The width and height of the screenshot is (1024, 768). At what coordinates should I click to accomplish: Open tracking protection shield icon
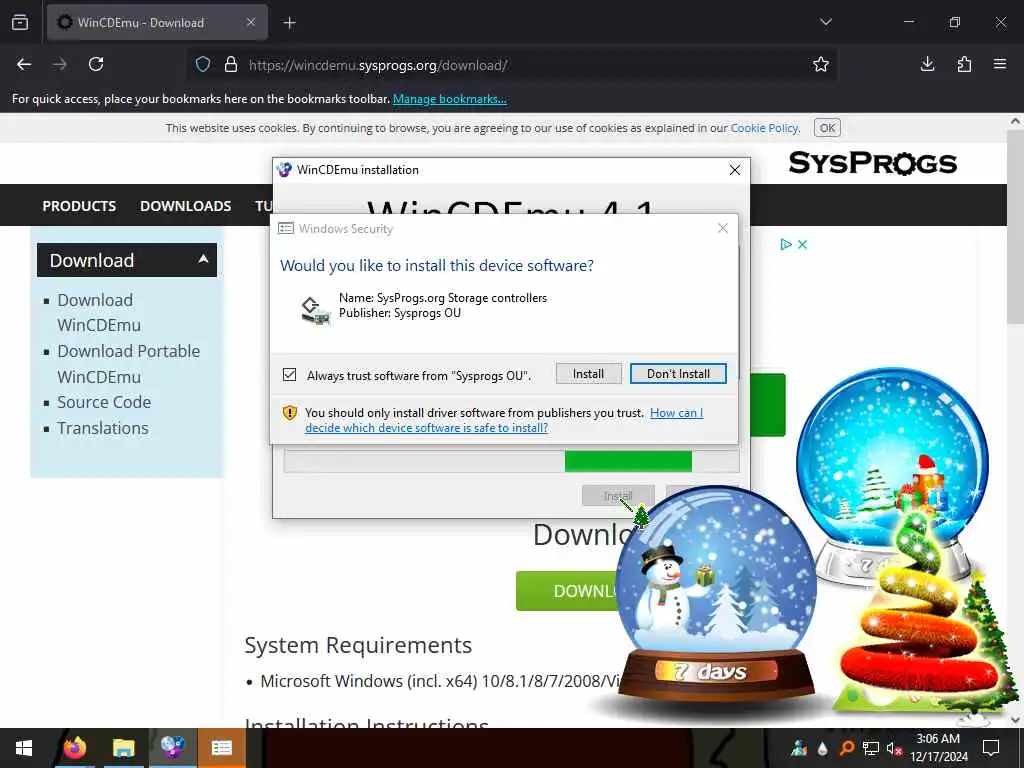203,65
